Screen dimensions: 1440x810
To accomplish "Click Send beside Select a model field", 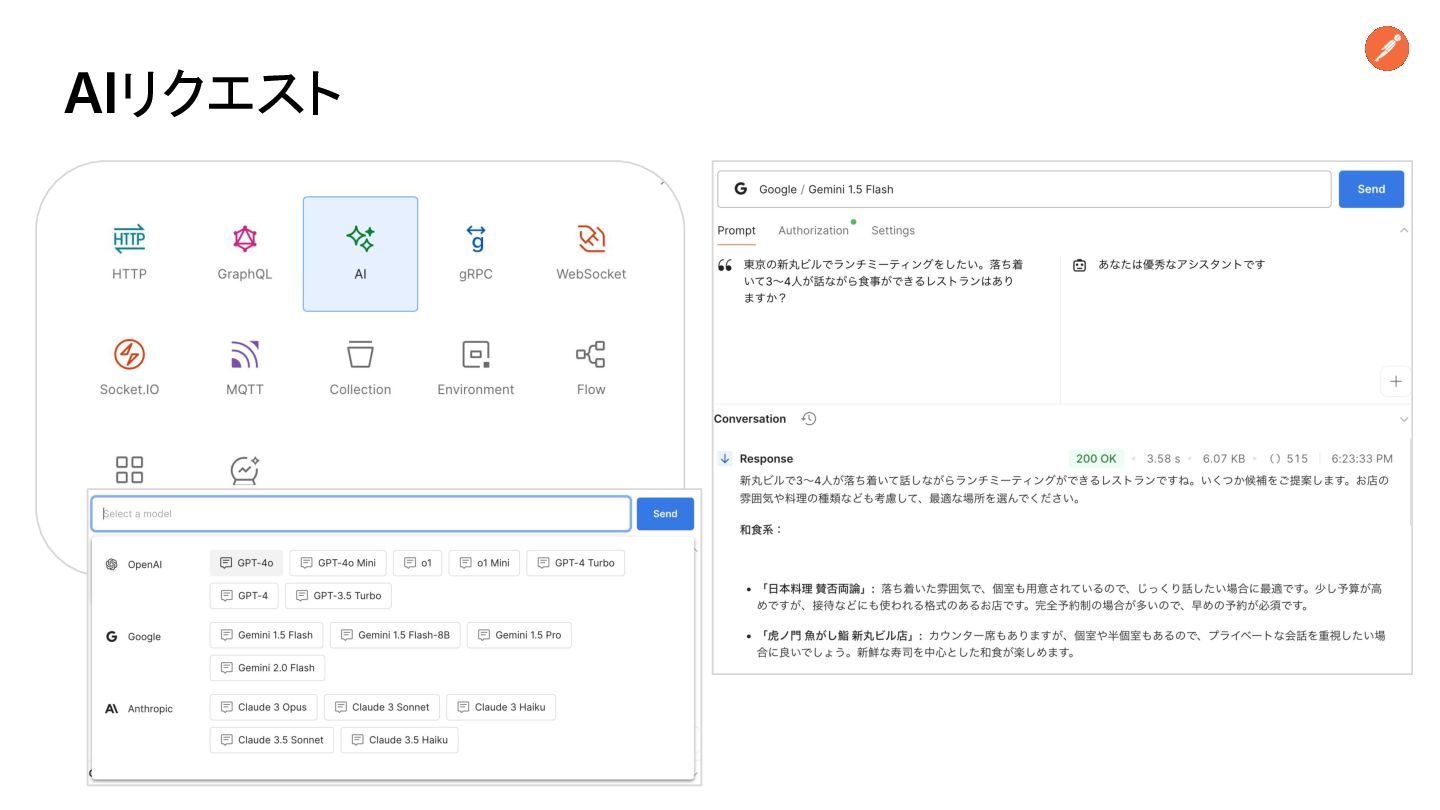I will click(665, 513).
